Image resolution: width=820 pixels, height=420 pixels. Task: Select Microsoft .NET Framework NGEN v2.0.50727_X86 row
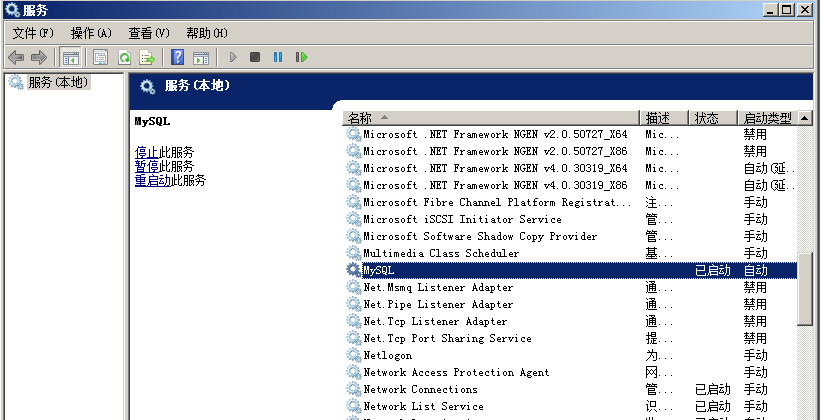tap(571, 151)
